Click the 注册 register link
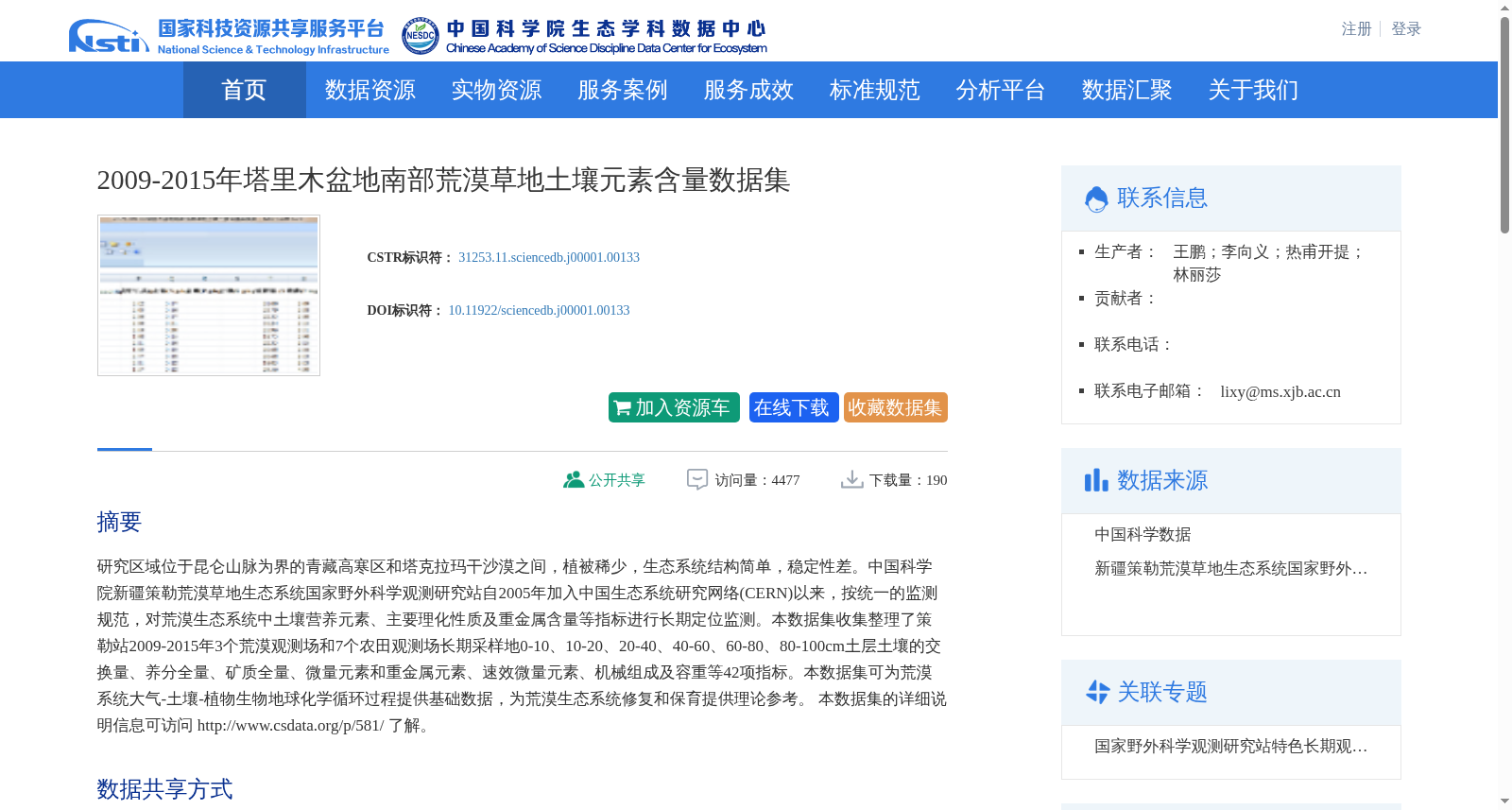Image resolution: width=1512 pixels, height=810 pixels. click(x=1356, y=29)
